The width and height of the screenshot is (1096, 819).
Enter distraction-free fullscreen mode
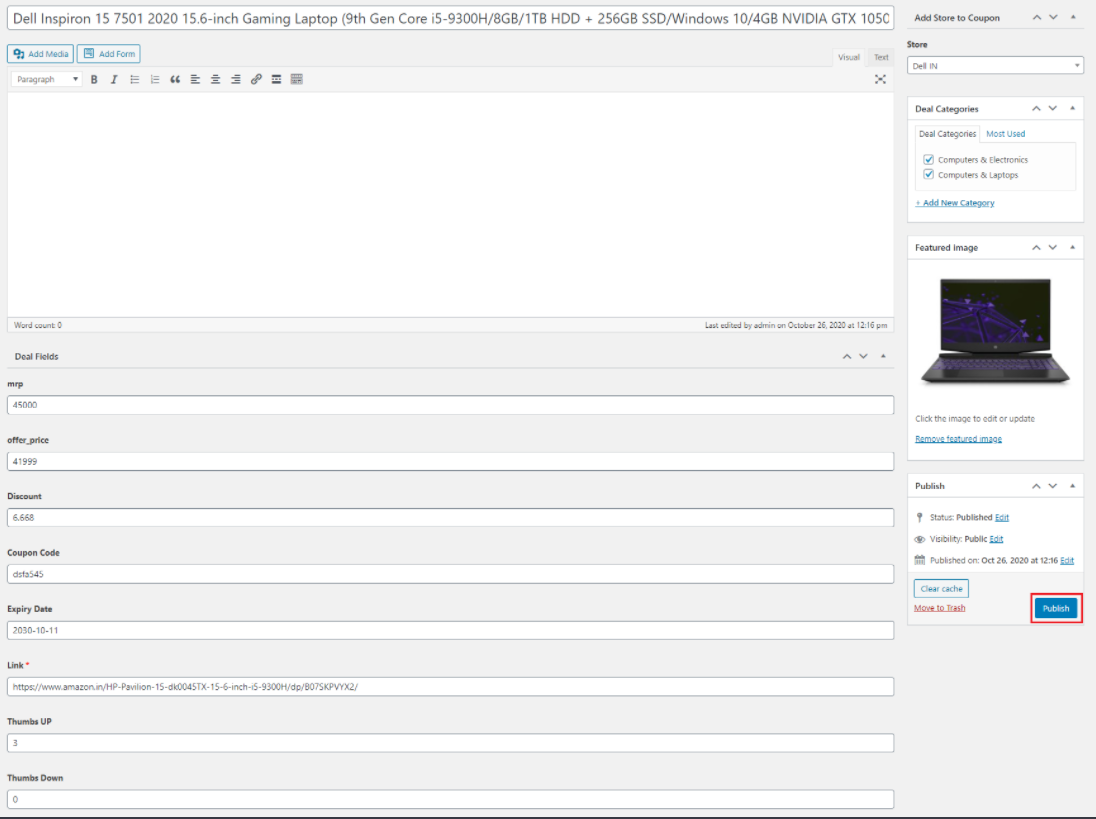tap(880, 80)
